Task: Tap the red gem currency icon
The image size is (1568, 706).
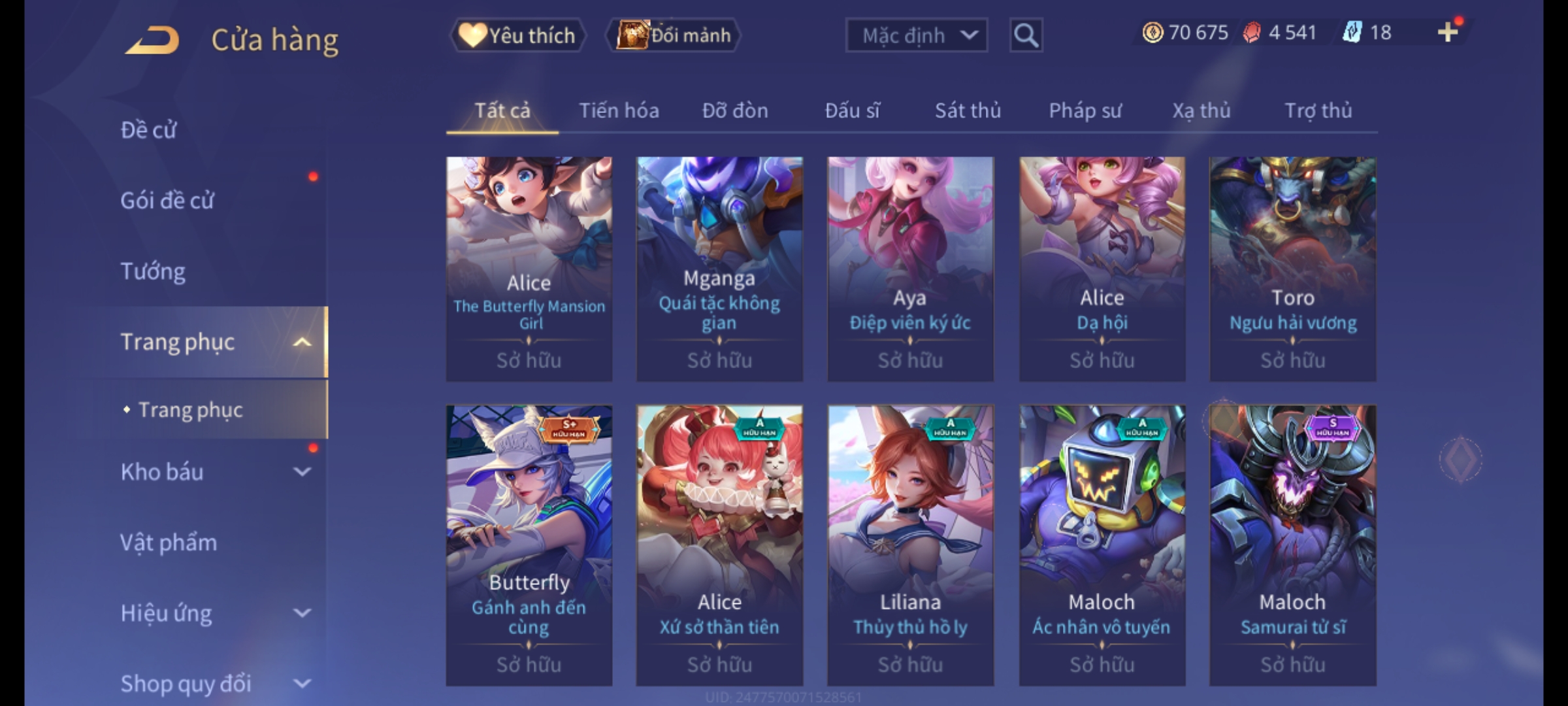Action: (1252, 32)
